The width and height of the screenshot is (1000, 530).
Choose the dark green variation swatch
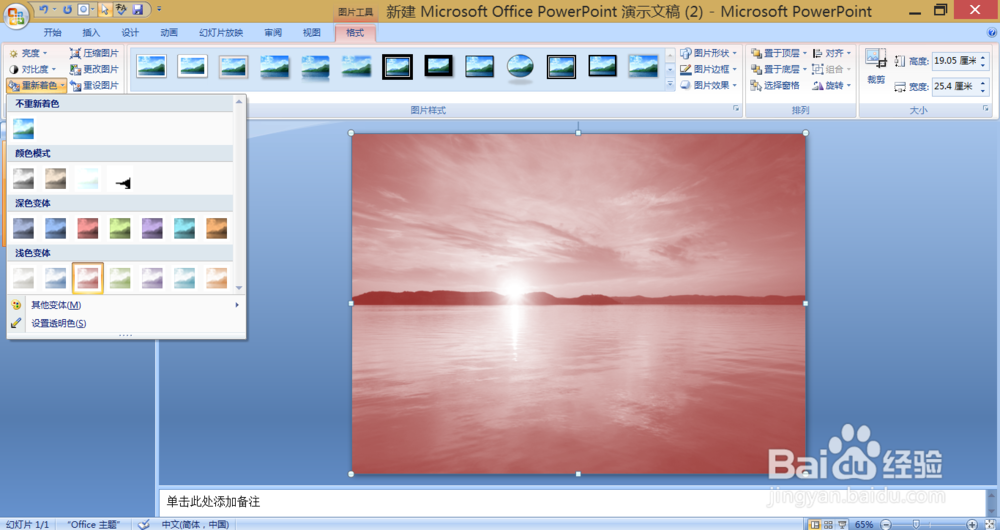click(120, 228)
